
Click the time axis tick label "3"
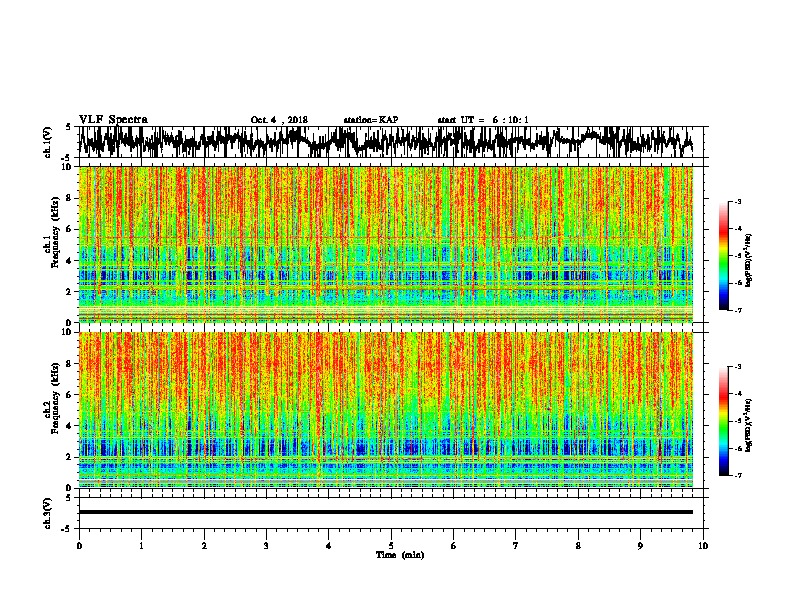point(266,546)
